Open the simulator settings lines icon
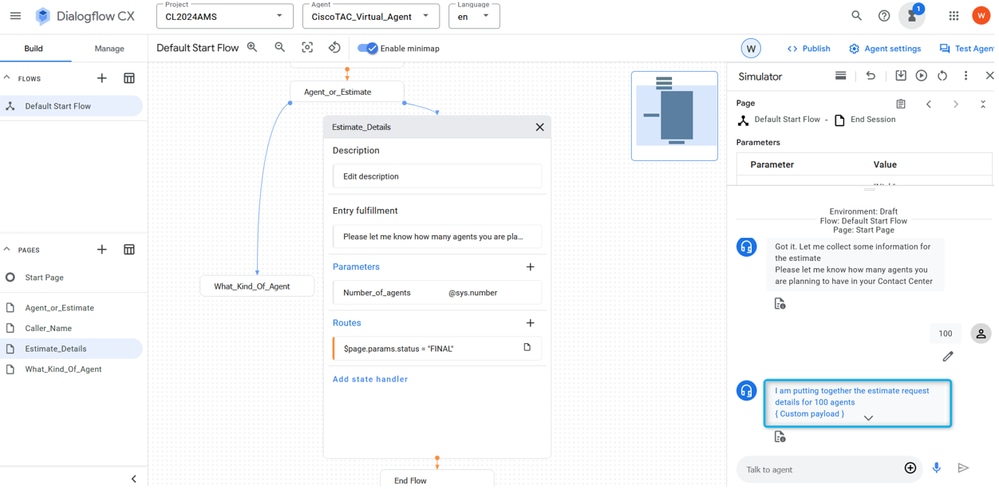Viewport: 999px width, 489px height. pyautogui.click(x=840, y=76)
